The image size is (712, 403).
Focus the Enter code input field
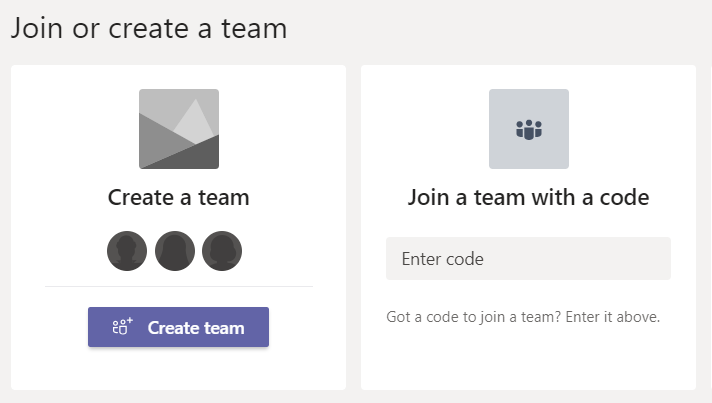pos(529,259)
